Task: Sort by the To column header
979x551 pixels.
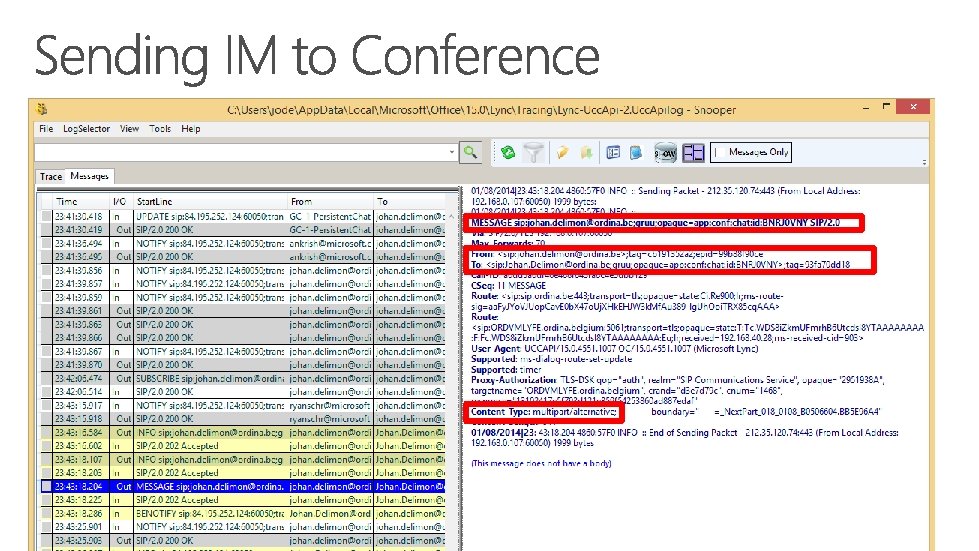Action: pos(410,202)
